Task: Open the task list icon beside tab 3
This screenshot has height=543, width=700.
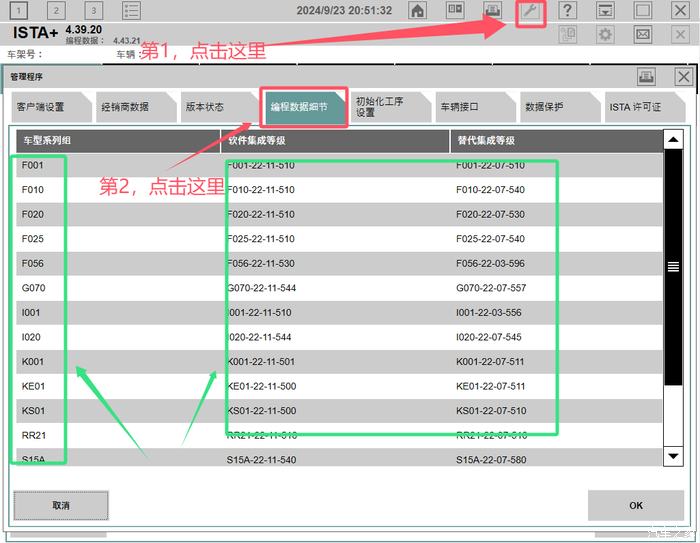Action: point(131,11)
